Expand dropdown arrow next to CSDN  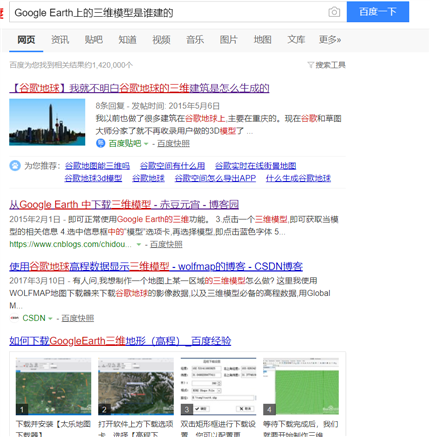[x=50, y=318]
